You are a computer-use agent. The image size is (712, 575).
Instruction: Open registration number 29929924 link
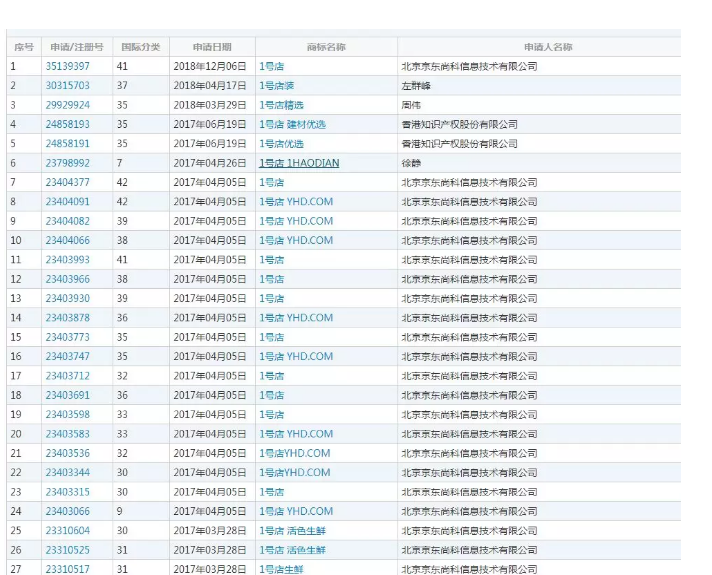(x=67, y=105)
